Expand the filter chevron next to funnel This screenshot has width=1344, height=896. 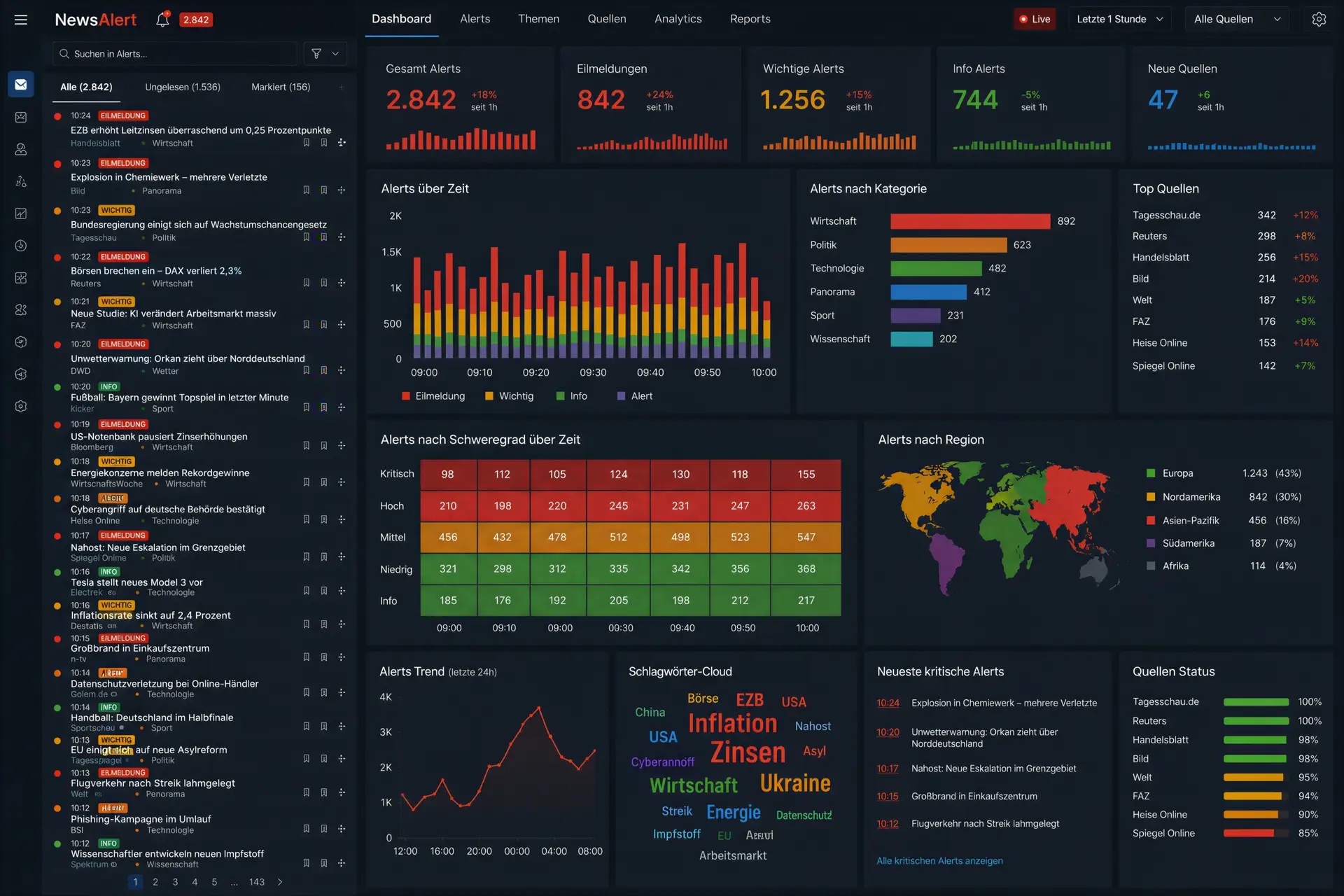click(x=335, y=54)
